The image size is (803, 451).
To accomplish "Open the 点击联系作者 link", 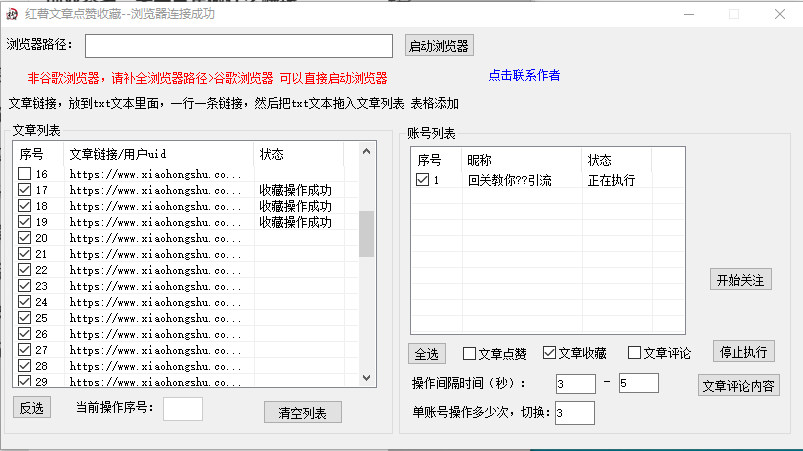I will pyautogui.click(x=524, y=76).
